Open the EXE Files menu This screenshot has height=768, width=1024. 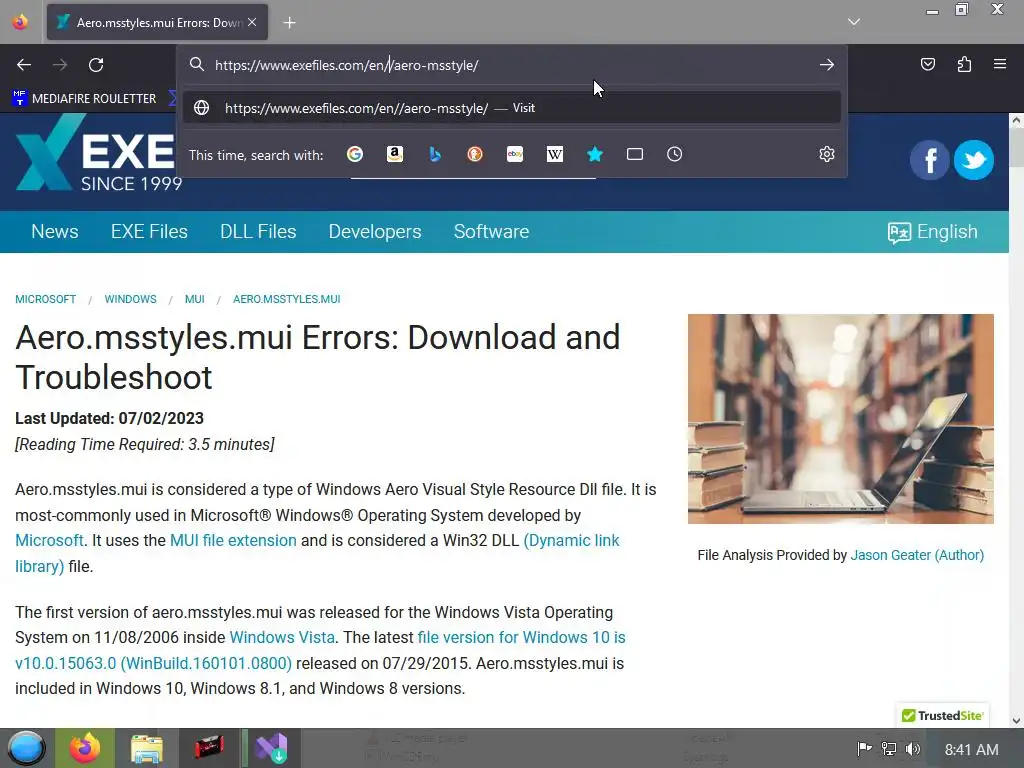149,232
